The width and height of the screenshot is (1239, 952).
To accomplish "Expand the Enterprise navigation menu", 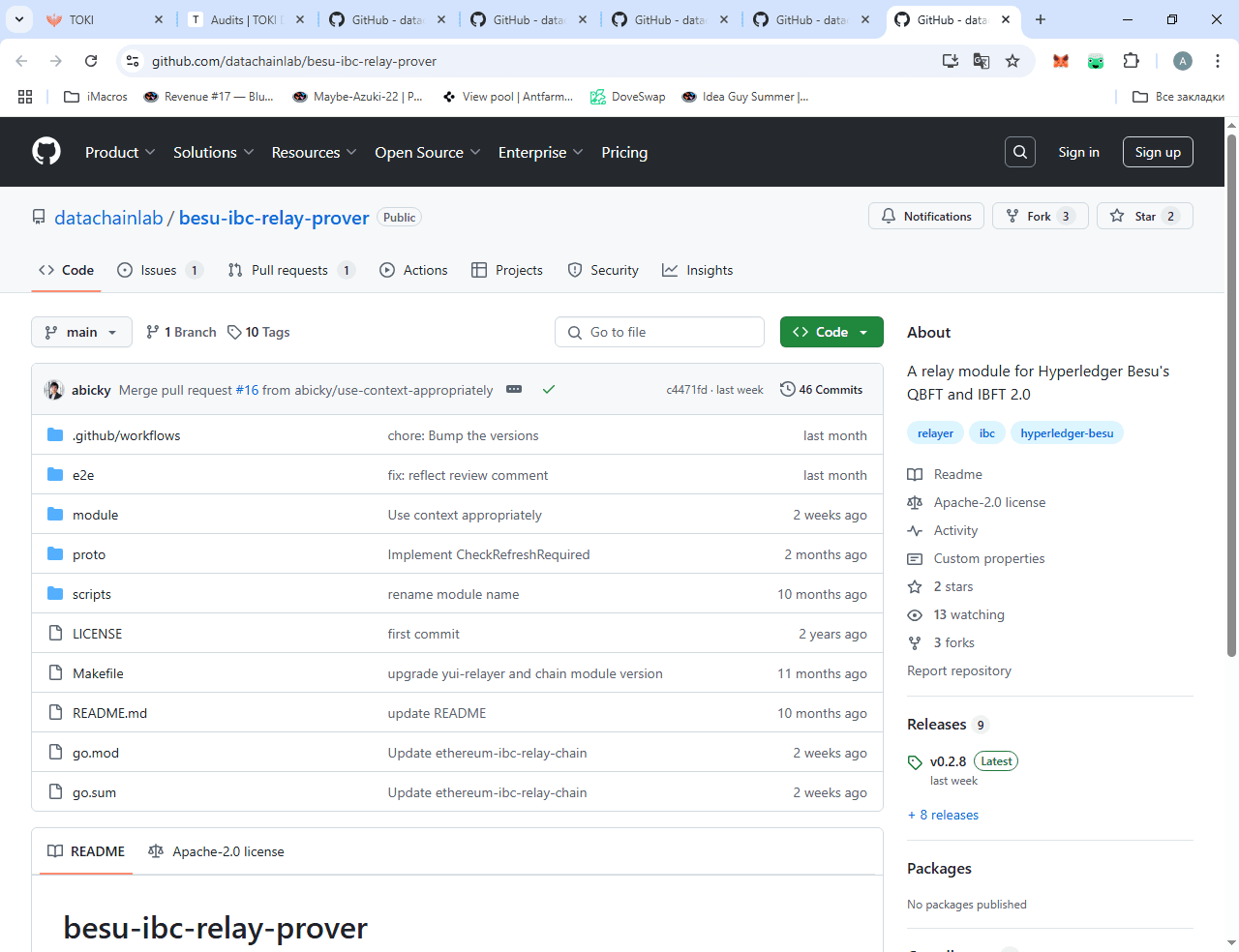I will click(540, 152).
